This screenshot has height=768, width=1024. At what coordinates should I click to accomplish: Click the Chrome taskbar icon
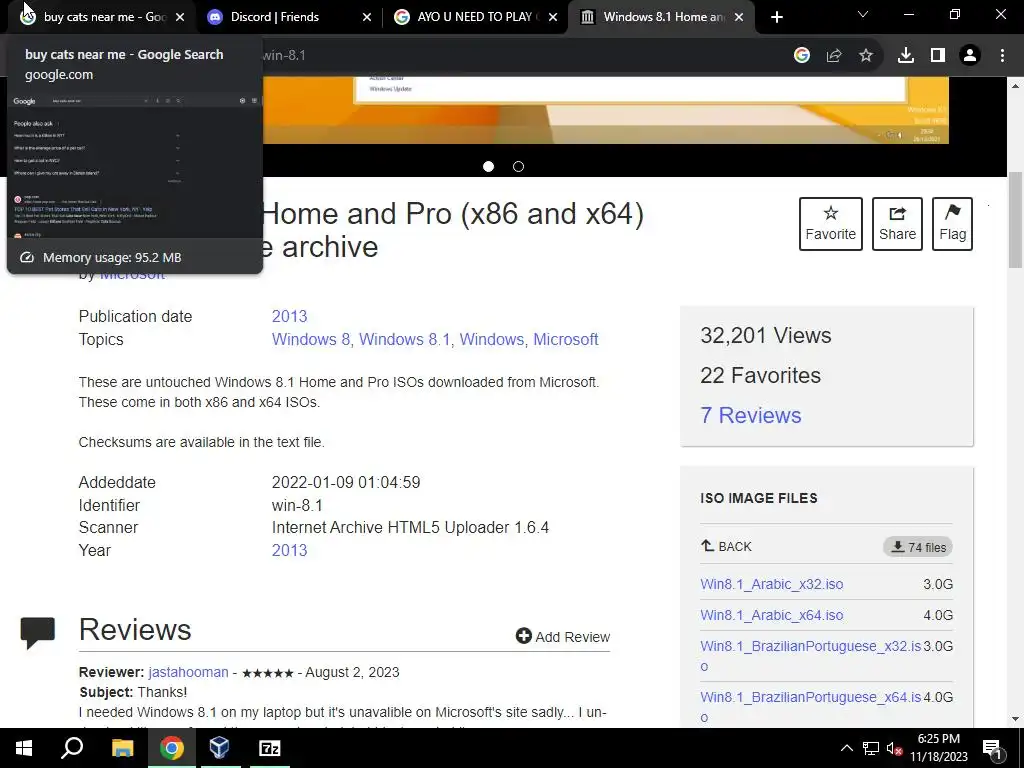click(x=172, y=748)
